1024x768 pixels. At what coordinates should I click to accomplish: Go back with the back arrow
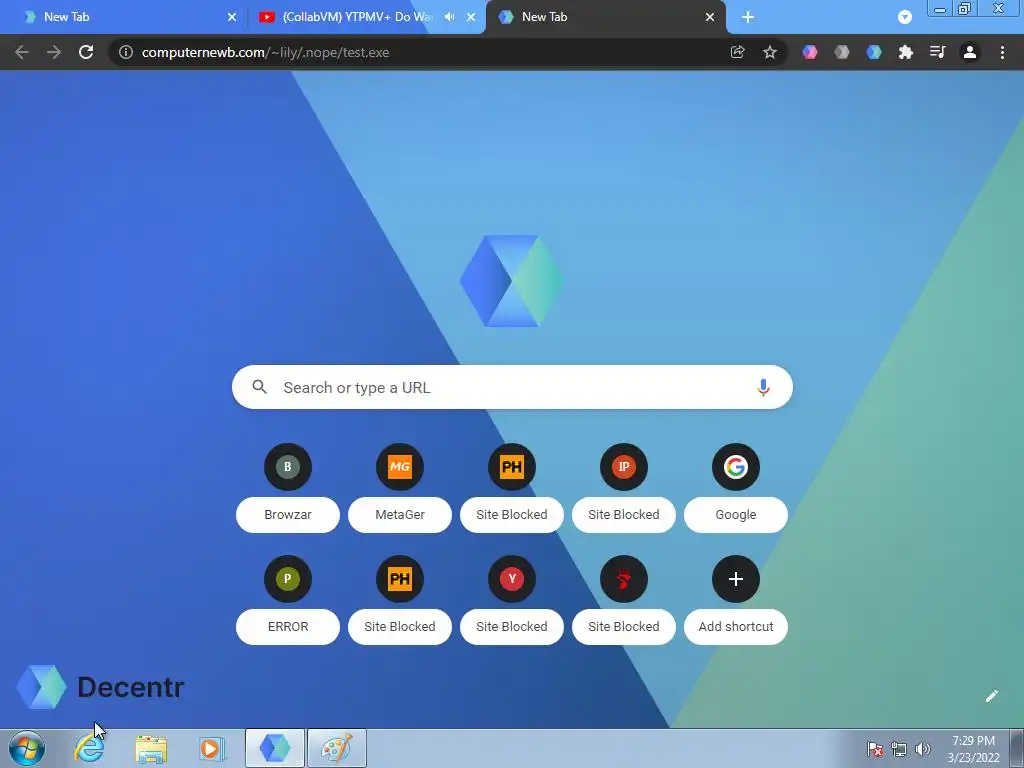22,52
